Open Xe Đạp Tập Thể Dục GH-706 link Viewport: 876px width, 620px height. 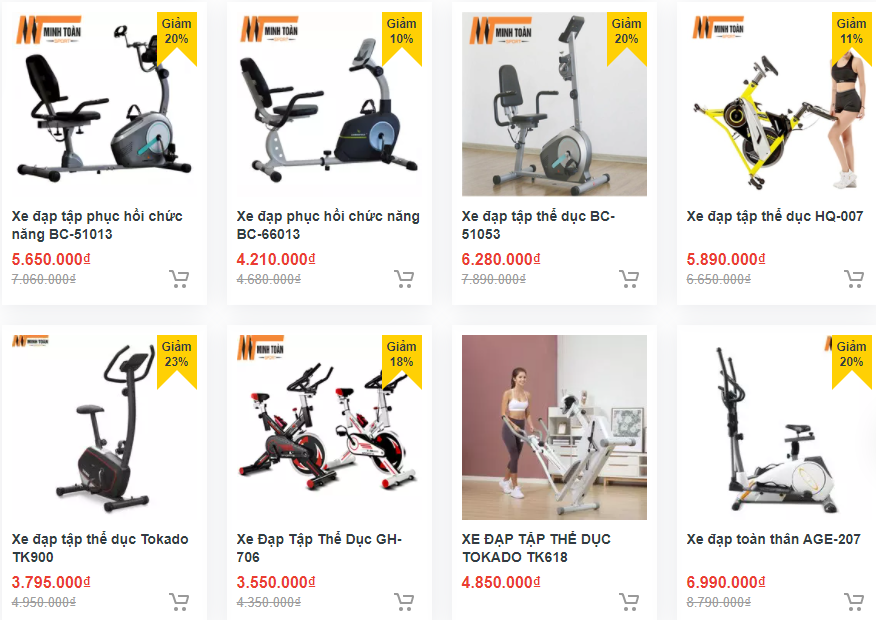click(319, 548)
